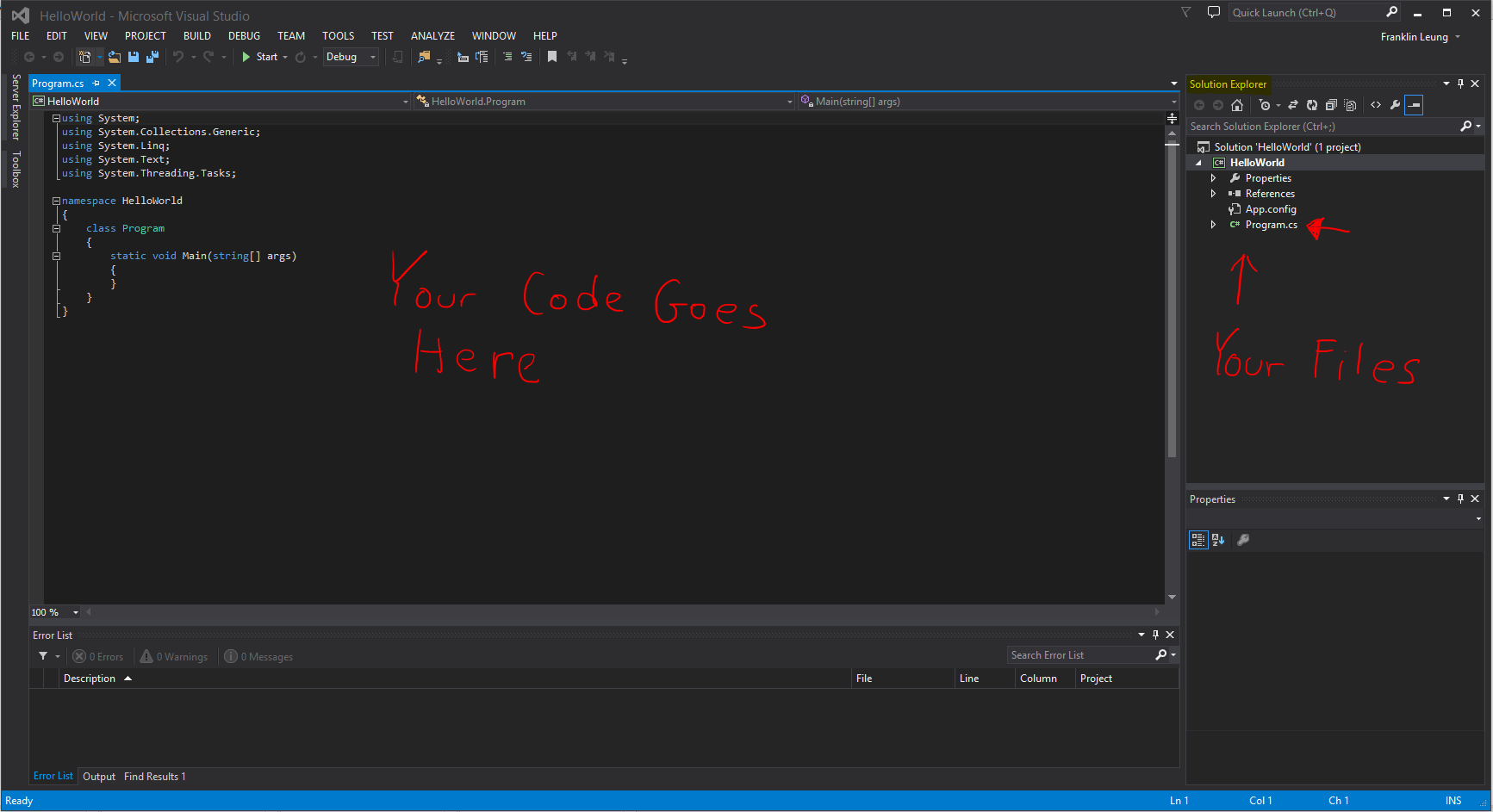Image resolution: width=1493 pixels, height=812 pixels.
Task: Click the Save All icon
Action: 152,57
